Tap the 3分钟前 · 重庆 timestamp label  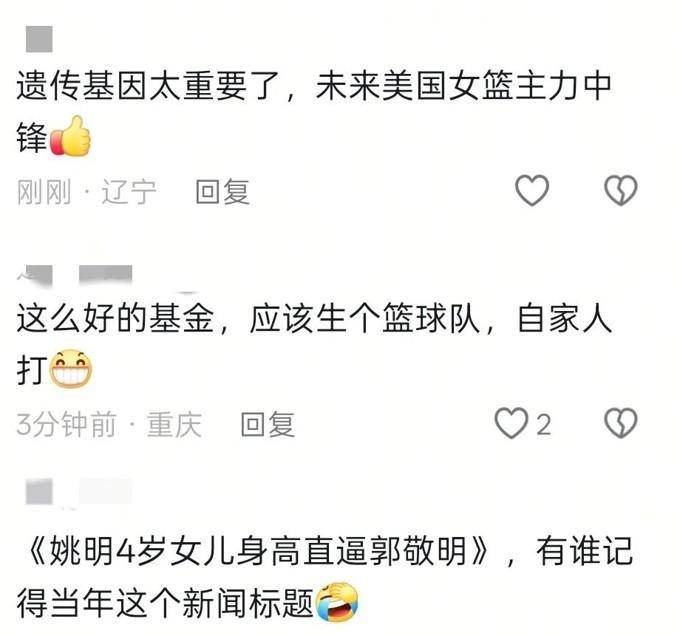click(x=109, y=424)
